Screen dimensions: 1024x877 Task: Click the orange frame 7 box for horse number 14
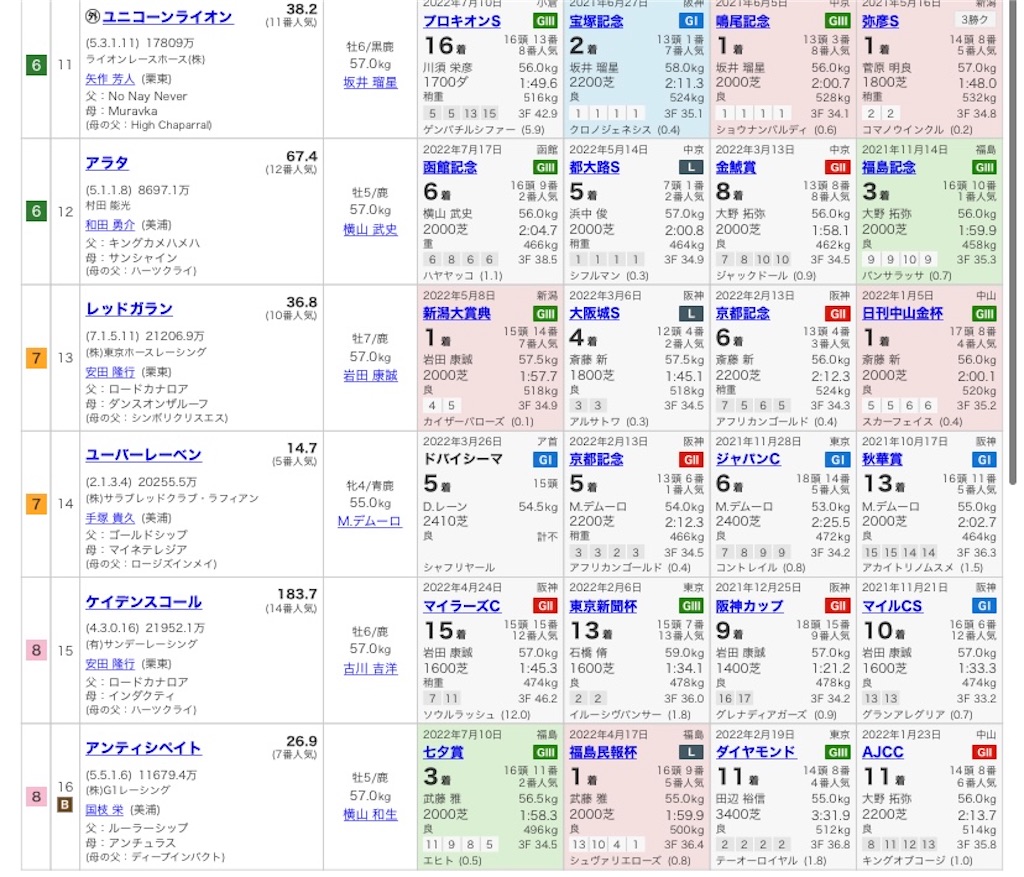point(36,504)
